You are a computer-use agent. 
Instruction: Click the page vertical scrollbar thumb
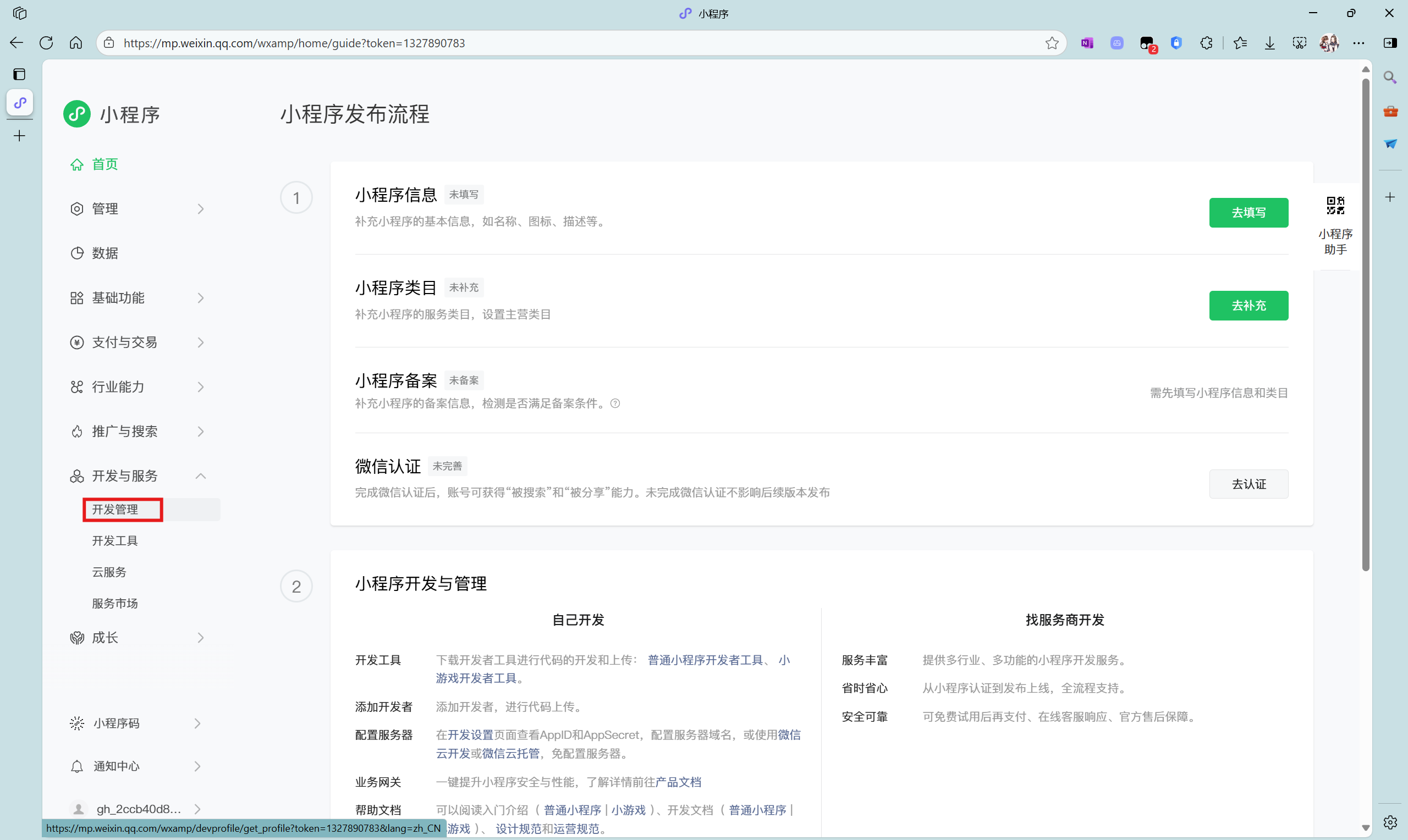pyautogui.click(x=1366, y=324)
